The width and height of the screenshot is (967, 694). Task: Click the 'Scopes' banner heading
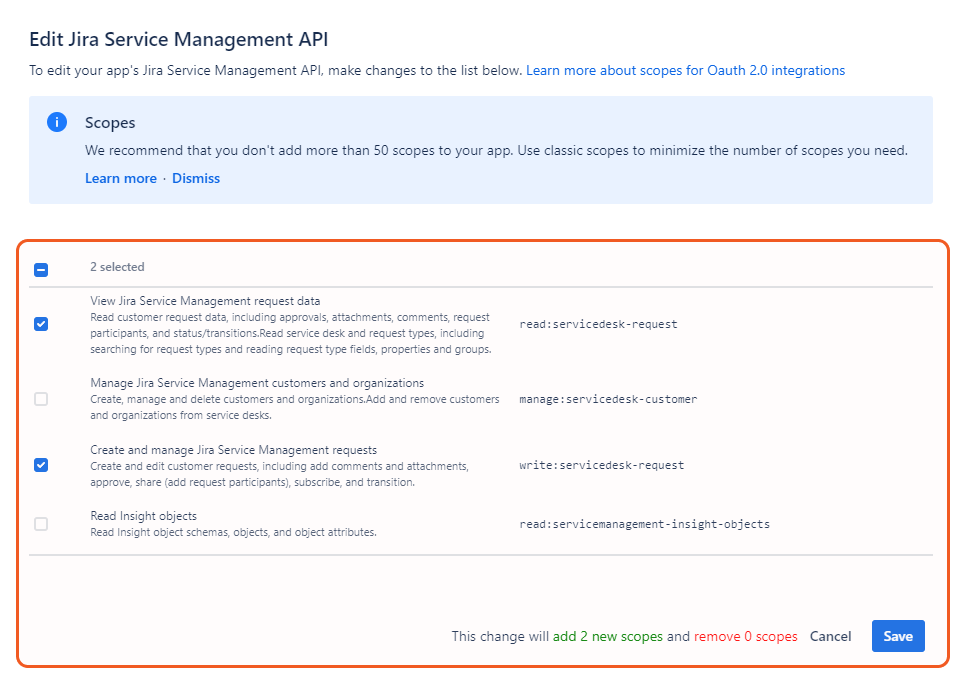(x=110, y=122)
